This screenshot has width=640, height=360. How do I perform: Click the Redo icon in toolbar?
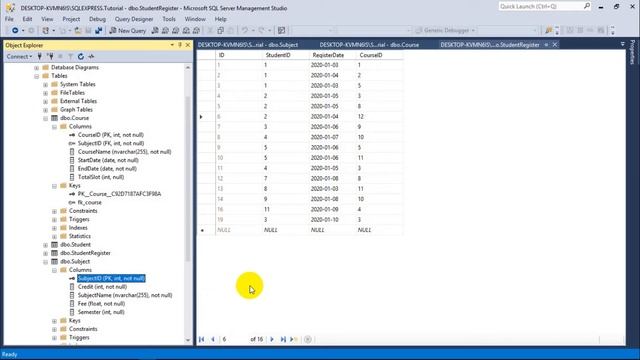[261, 31]
